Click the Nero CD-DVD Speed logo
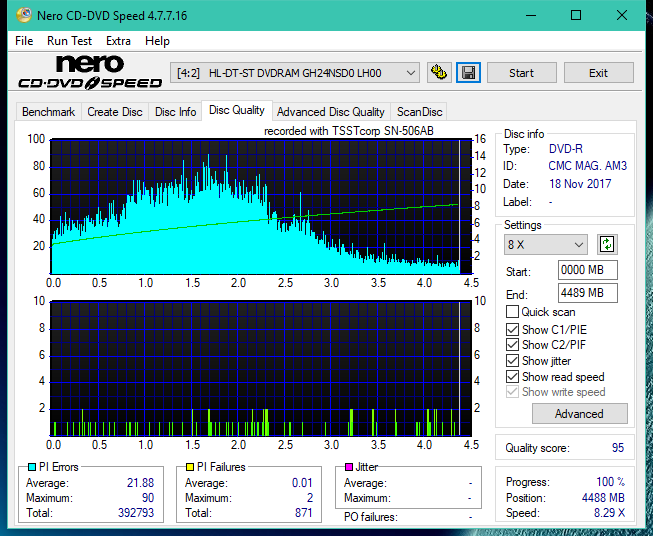Screen dimensions: 653x536 [x=90, y=72]
